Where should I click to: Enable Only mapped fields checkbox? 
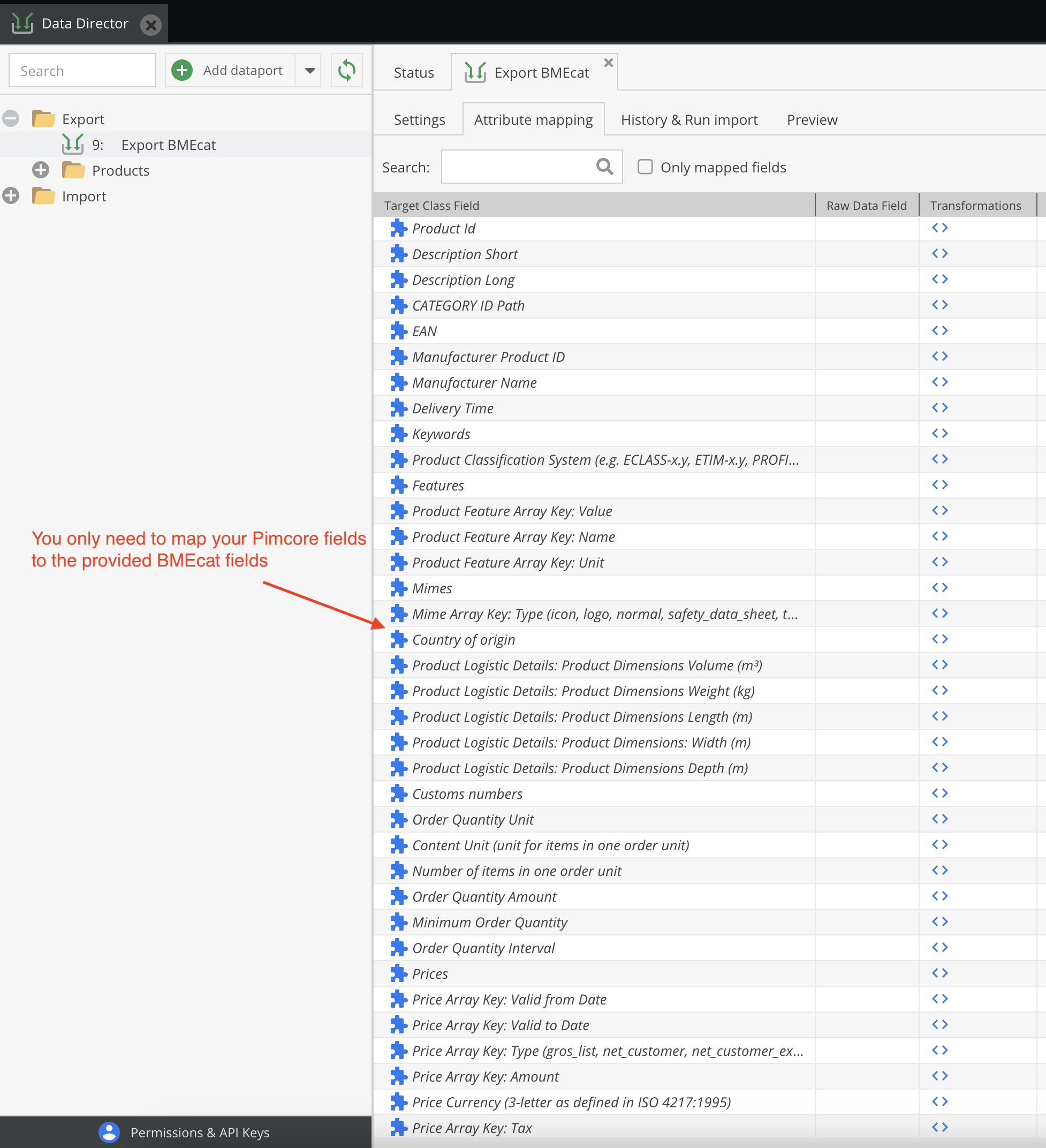[x=645, y=167]
